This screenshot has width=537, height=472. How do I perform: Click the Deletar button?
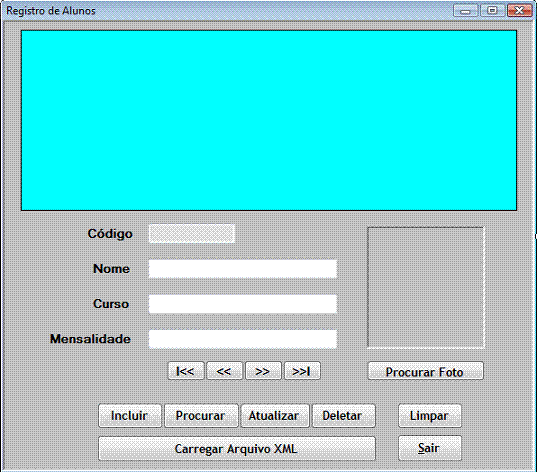[x=344, y=416]
